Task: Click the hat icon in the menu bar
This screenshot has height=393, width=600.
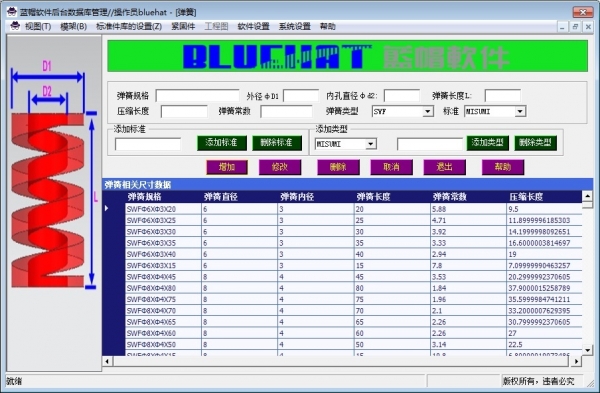Action: point(15,26)
